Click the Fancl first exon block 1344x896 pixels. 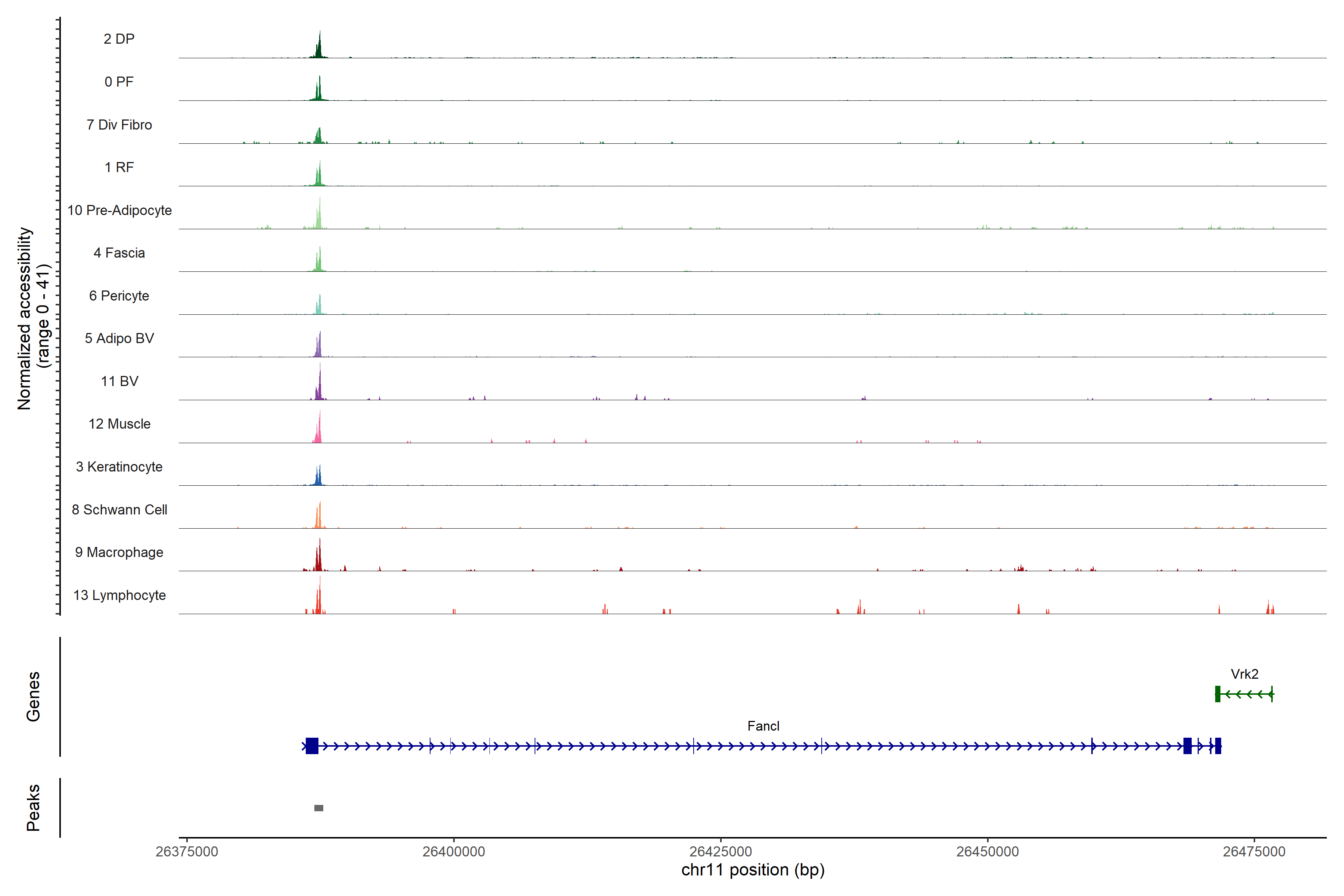point(312,746)
